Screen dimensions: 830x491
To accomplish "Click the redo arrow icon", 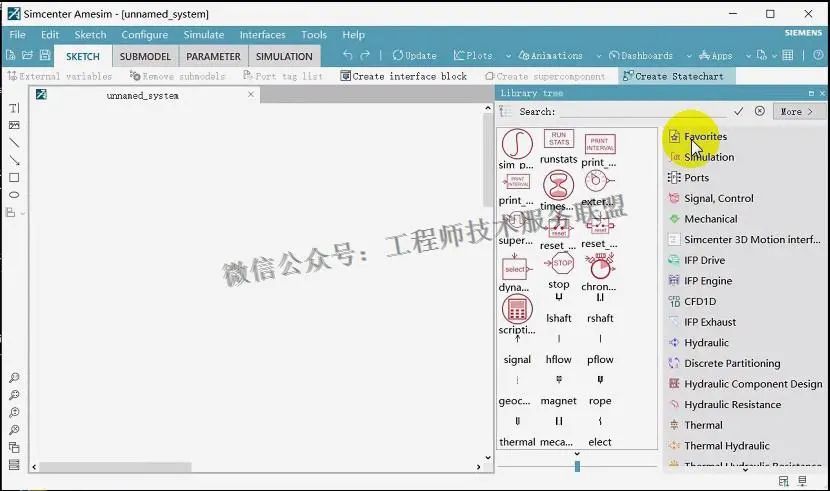I will [365, 55].
